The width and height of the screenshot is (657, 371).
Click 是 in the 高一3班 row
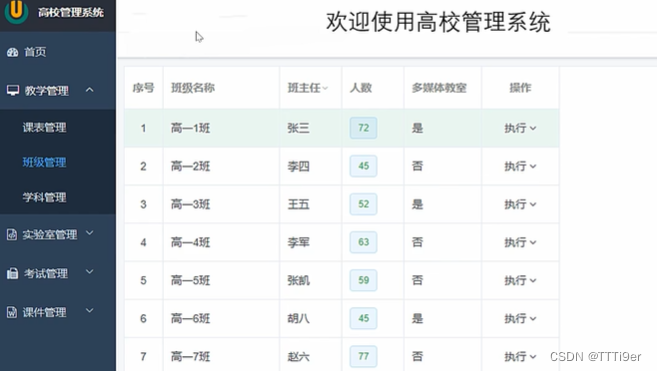tap(417, 204)
